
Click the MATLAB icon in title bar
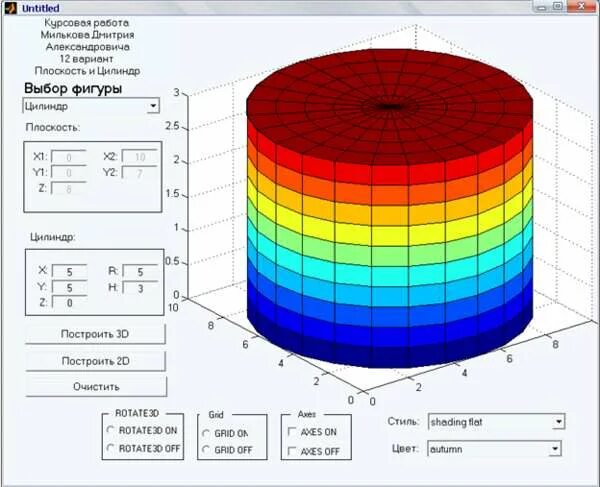pos(11,7)
